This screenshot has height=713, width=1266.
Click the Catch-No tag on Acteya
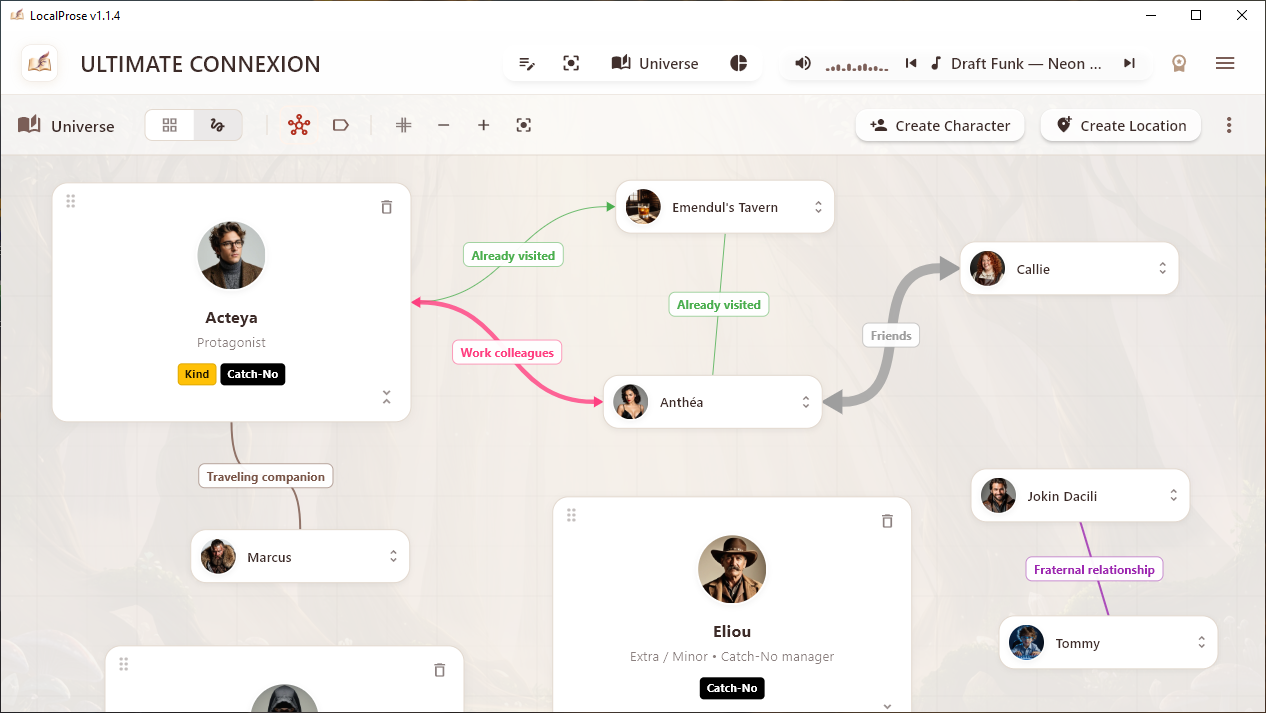tap(253, 374)
